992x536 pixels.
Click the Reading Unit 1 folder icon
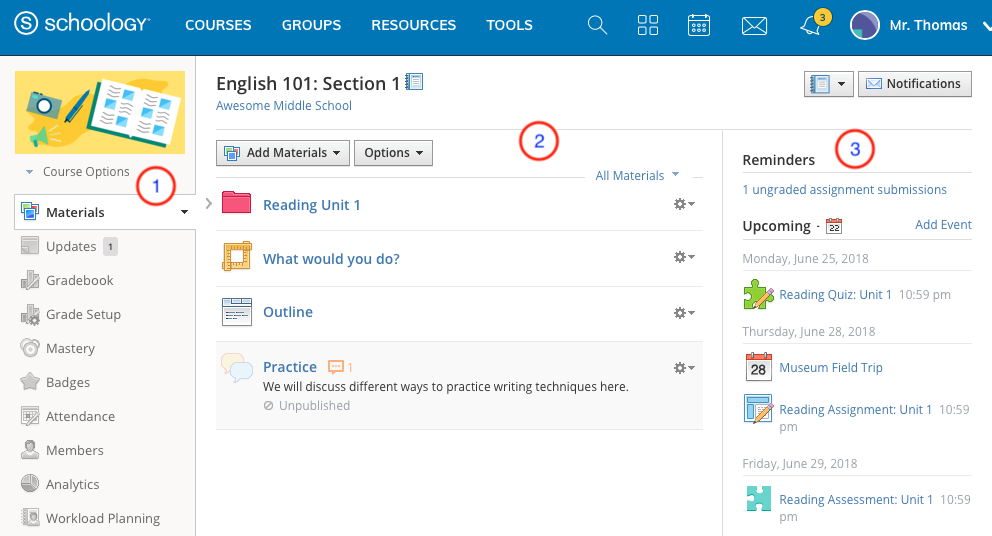(237, 203)
